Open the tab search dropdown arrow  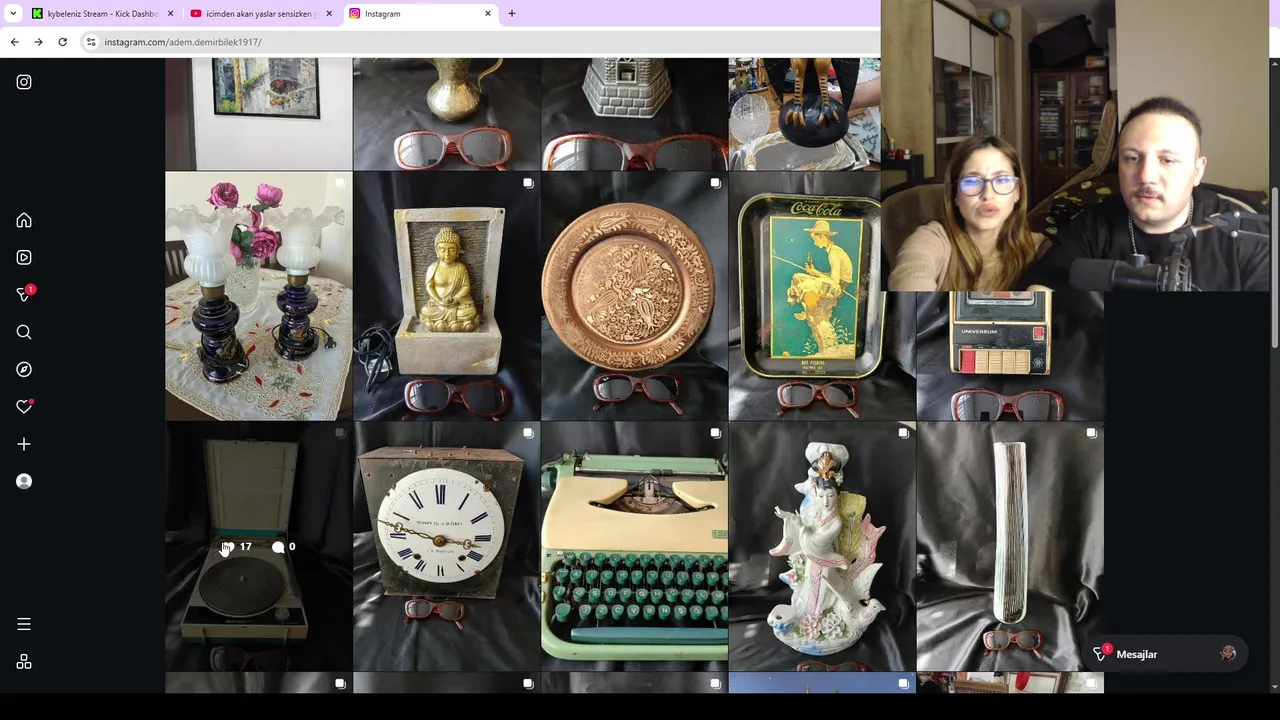(x=13, y=14)
